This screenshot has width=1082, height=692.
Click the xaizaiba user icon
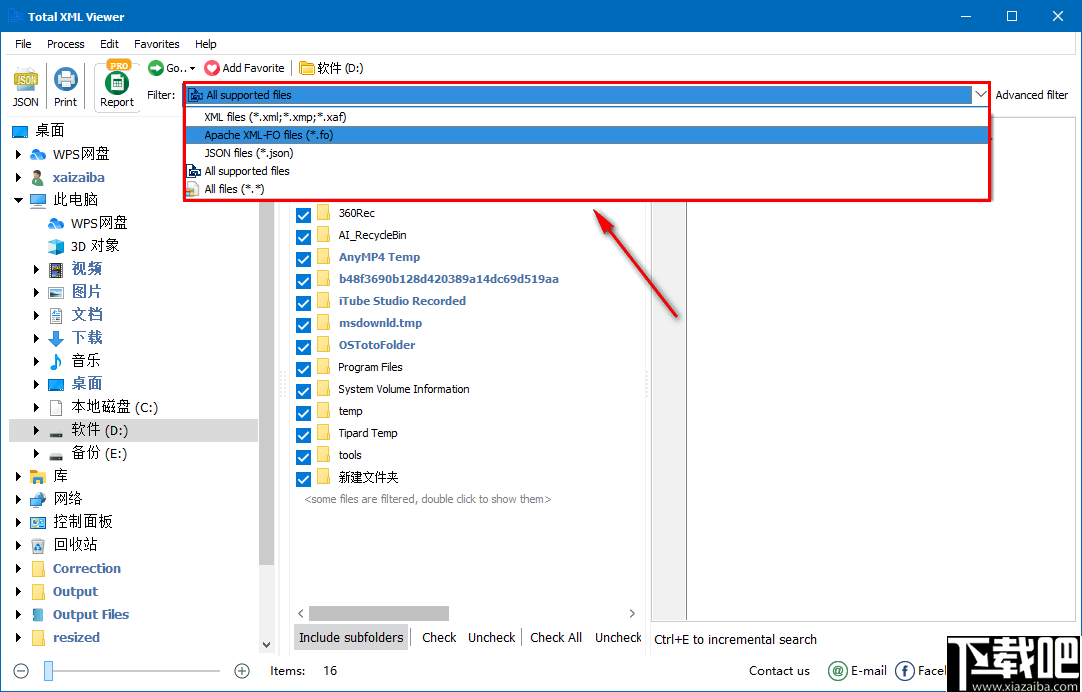(x=38, y=177)
